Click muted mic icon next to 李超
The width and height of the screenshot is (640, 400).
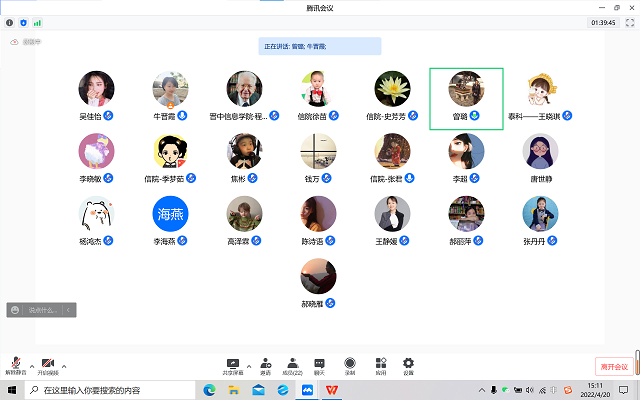coord(474,178)
